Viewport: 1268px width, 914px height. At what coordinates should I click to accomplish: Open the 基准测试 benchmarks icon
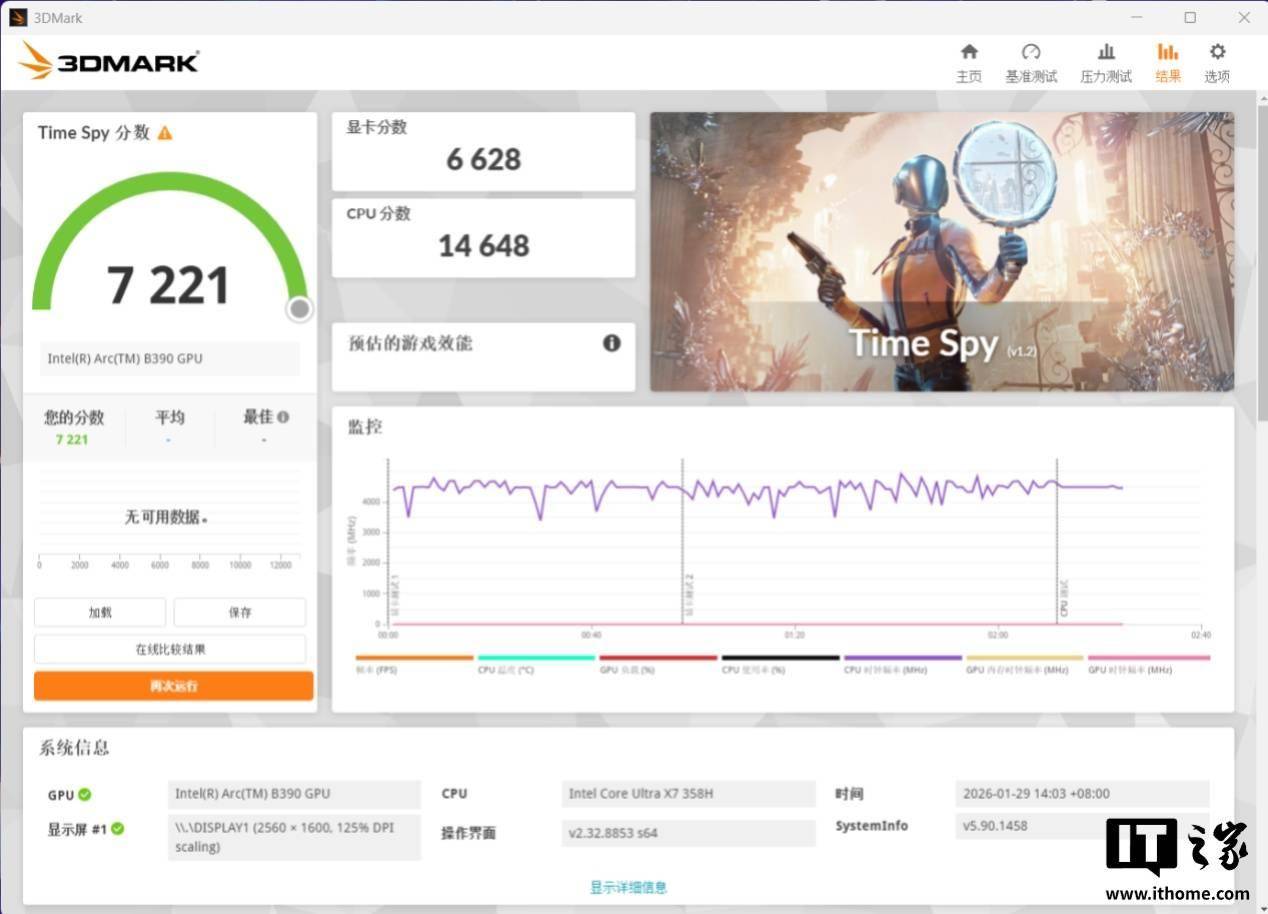tap(1031, 52)
